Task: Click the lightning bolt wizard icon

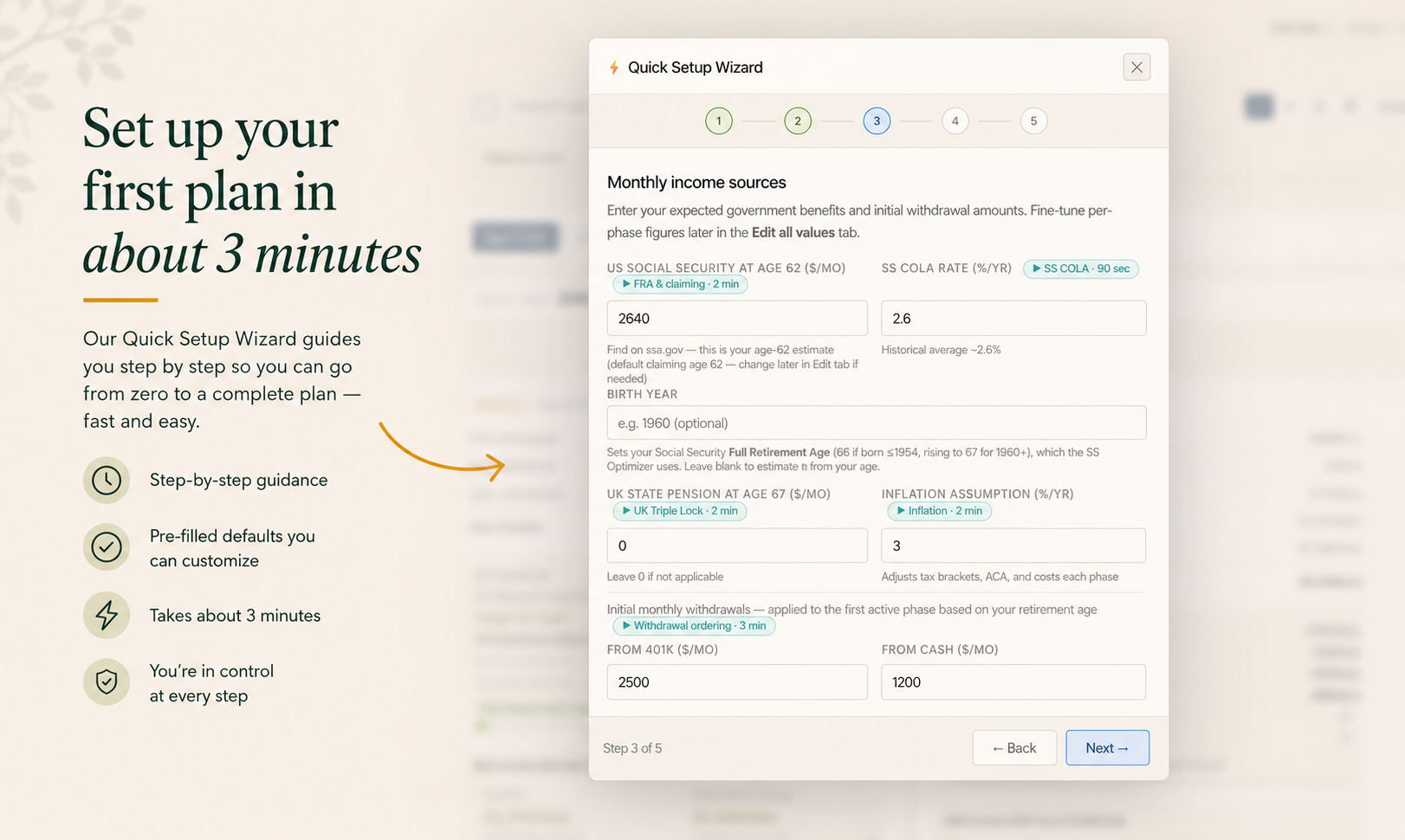Action: 614,68
